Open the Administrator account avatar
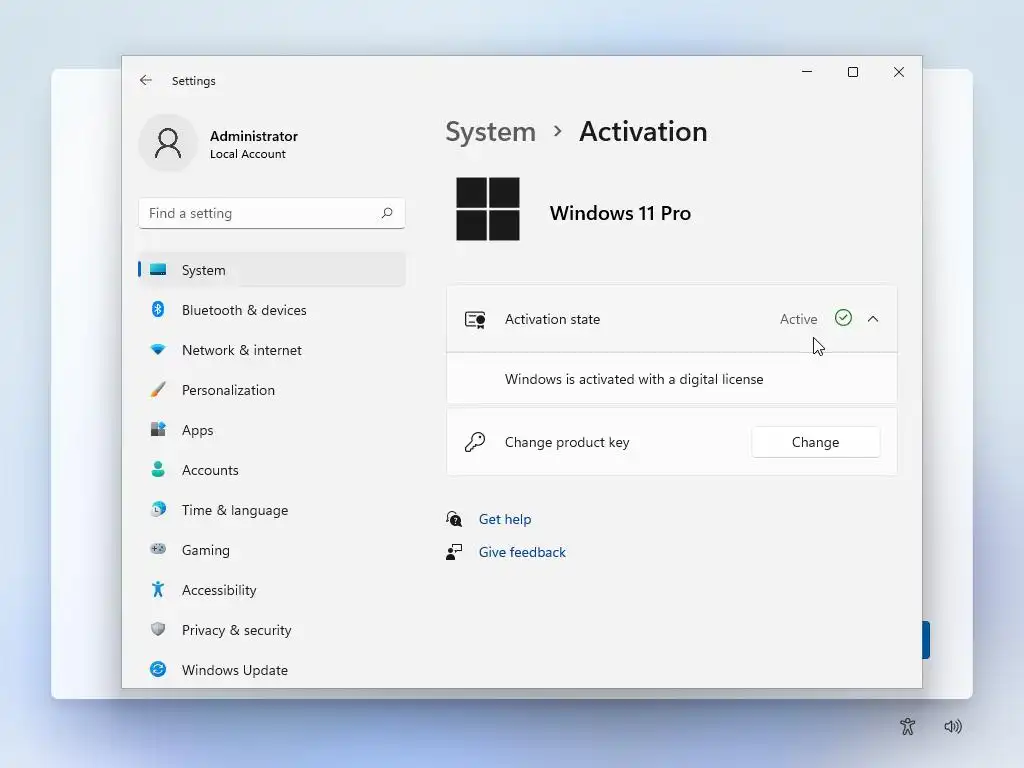 [x=168, y=143]
